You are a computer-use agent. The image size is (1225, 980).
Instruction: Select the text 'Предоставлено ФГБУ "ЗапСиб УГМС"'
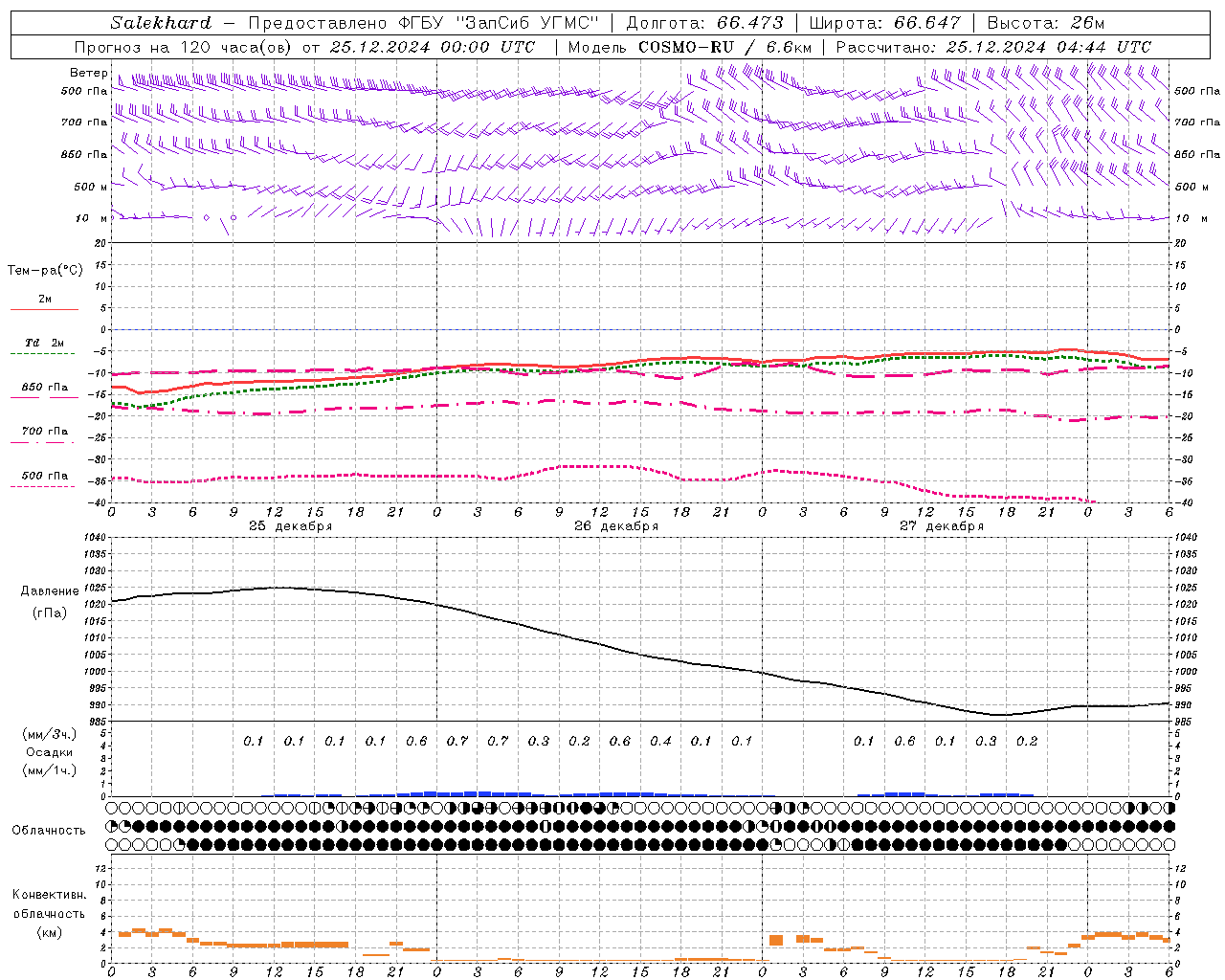[x=423, y=23]
